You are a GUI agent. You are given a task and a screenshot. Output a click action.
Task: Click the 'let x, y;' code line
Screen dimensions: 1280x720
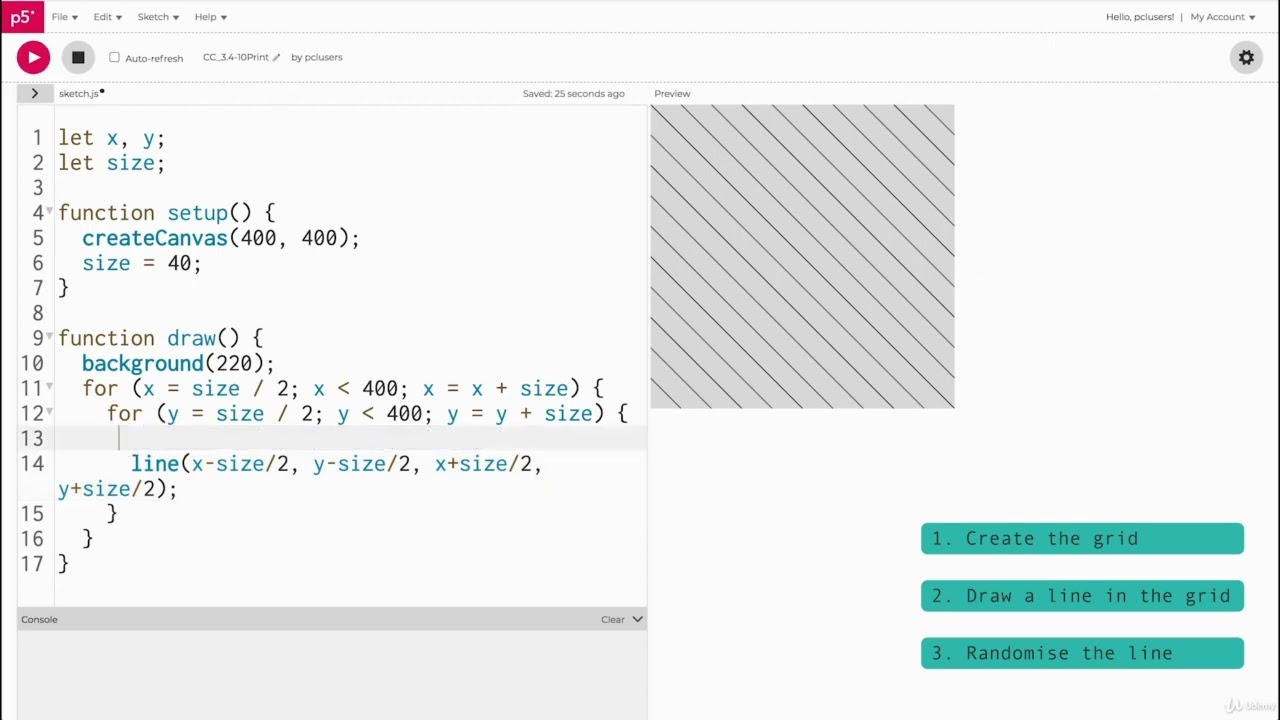coord(112,138)
